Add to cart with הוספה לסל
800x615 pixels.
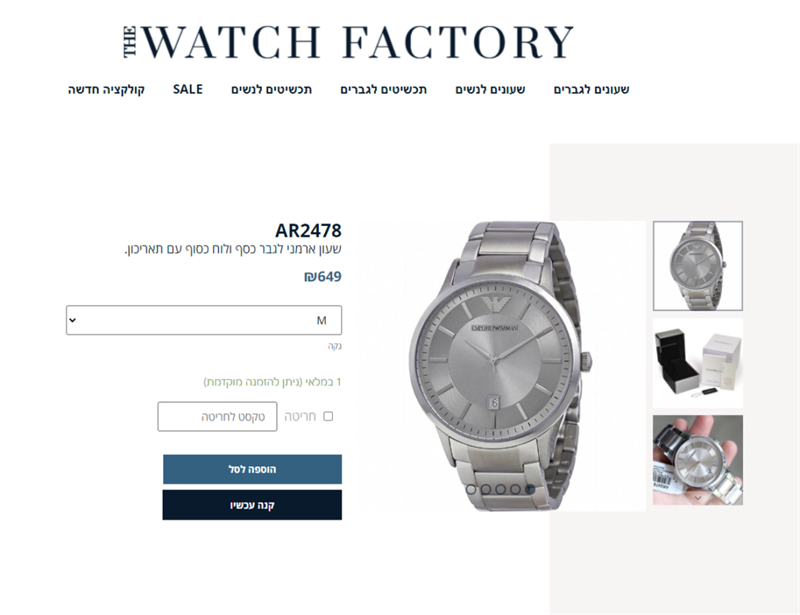tap(253, 469)
